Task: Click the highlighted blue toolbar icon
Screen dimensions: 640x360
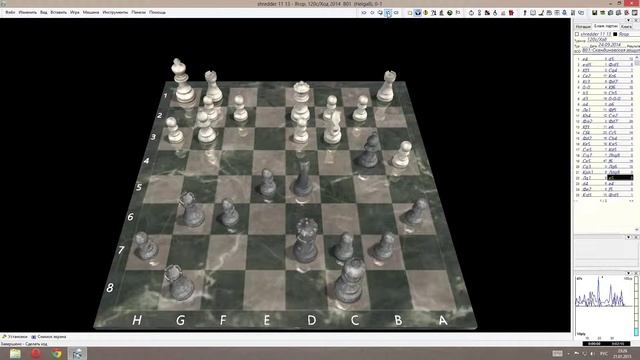Action: [x=418, y=13]
